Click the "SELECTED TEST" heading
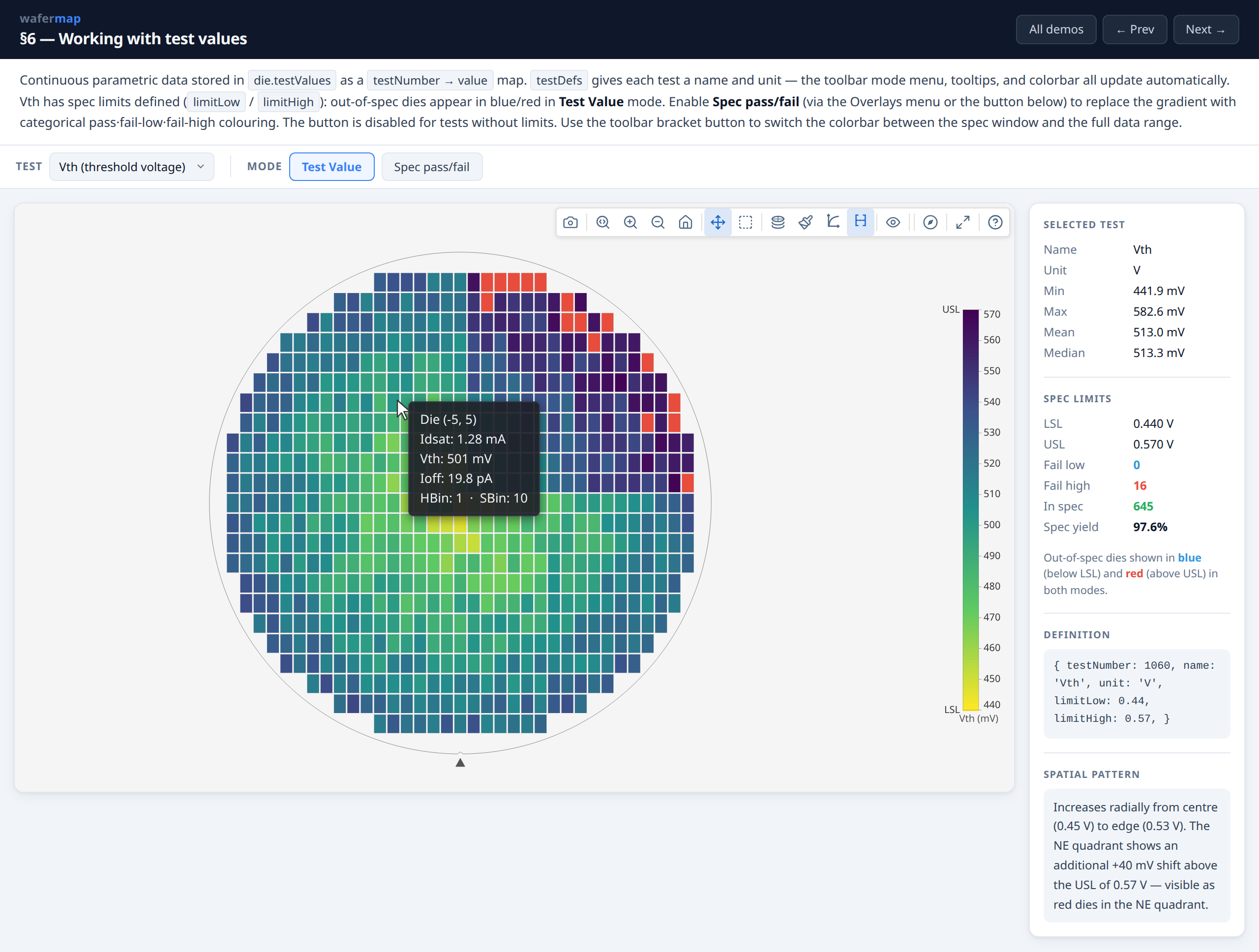Image resolution: width=1259 pixels, height=952 pixels. [x=1084, y=225]
